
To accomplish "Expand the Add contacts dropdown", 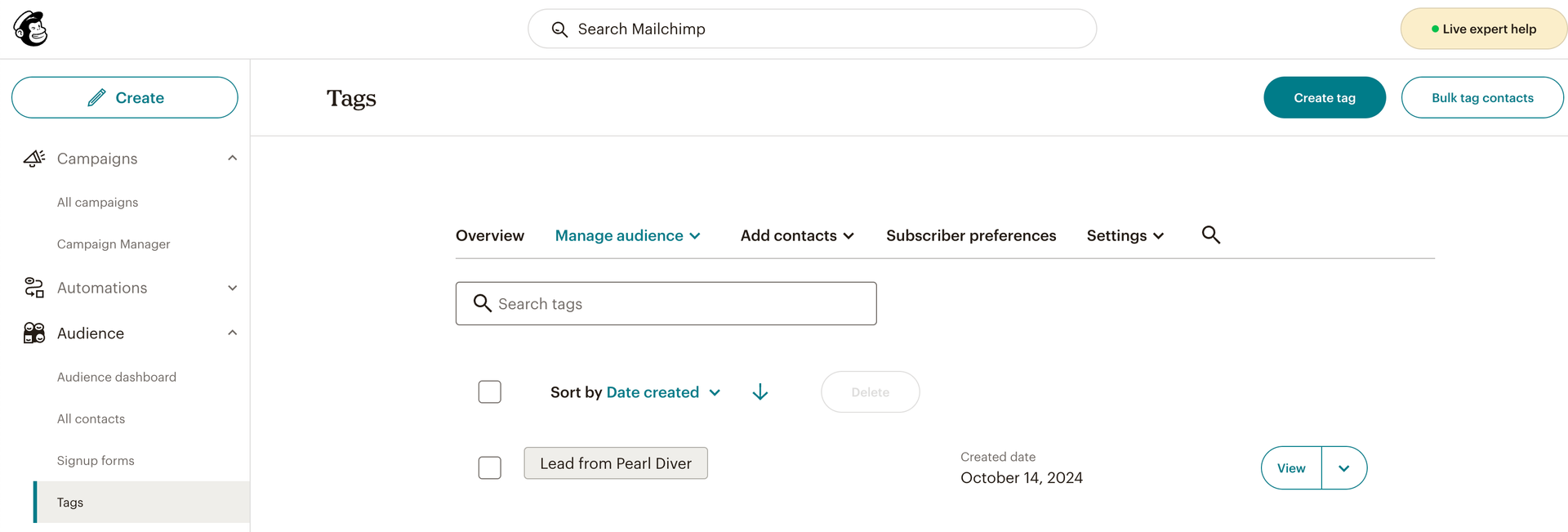I will tap(797, 235).
